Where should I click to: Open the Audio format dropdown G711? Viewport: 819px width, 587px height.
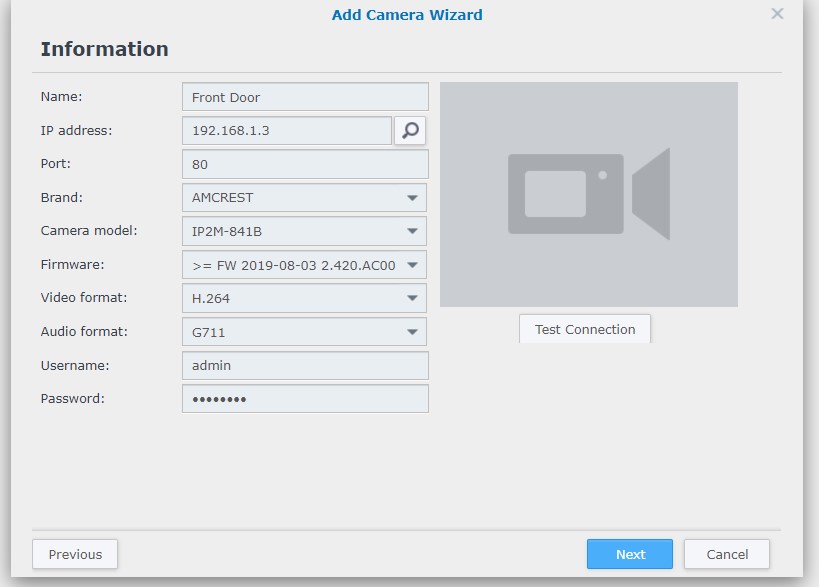[305, 332]
